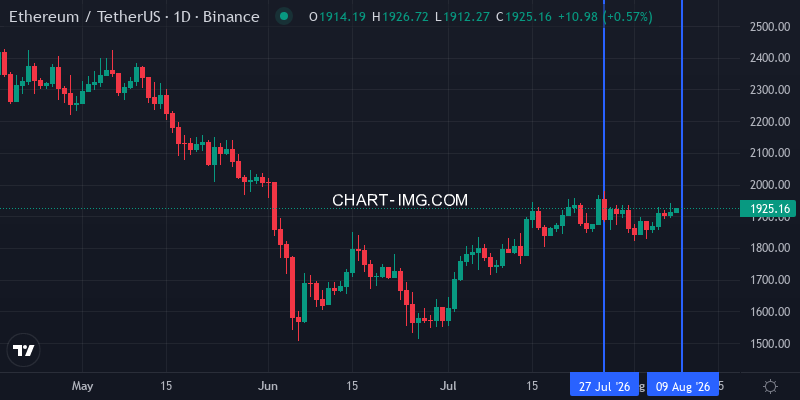Click the 1925.16 current price label
The image size is (800, 400).
769,209
